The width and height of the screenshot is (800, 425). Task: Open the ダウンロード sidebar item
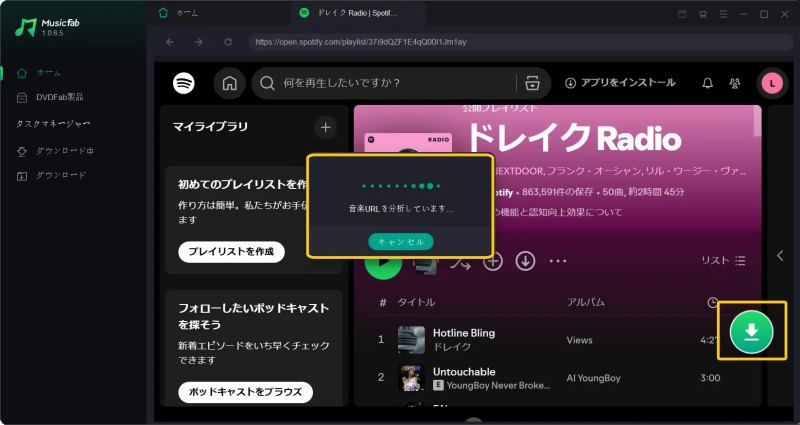(51, 176)
